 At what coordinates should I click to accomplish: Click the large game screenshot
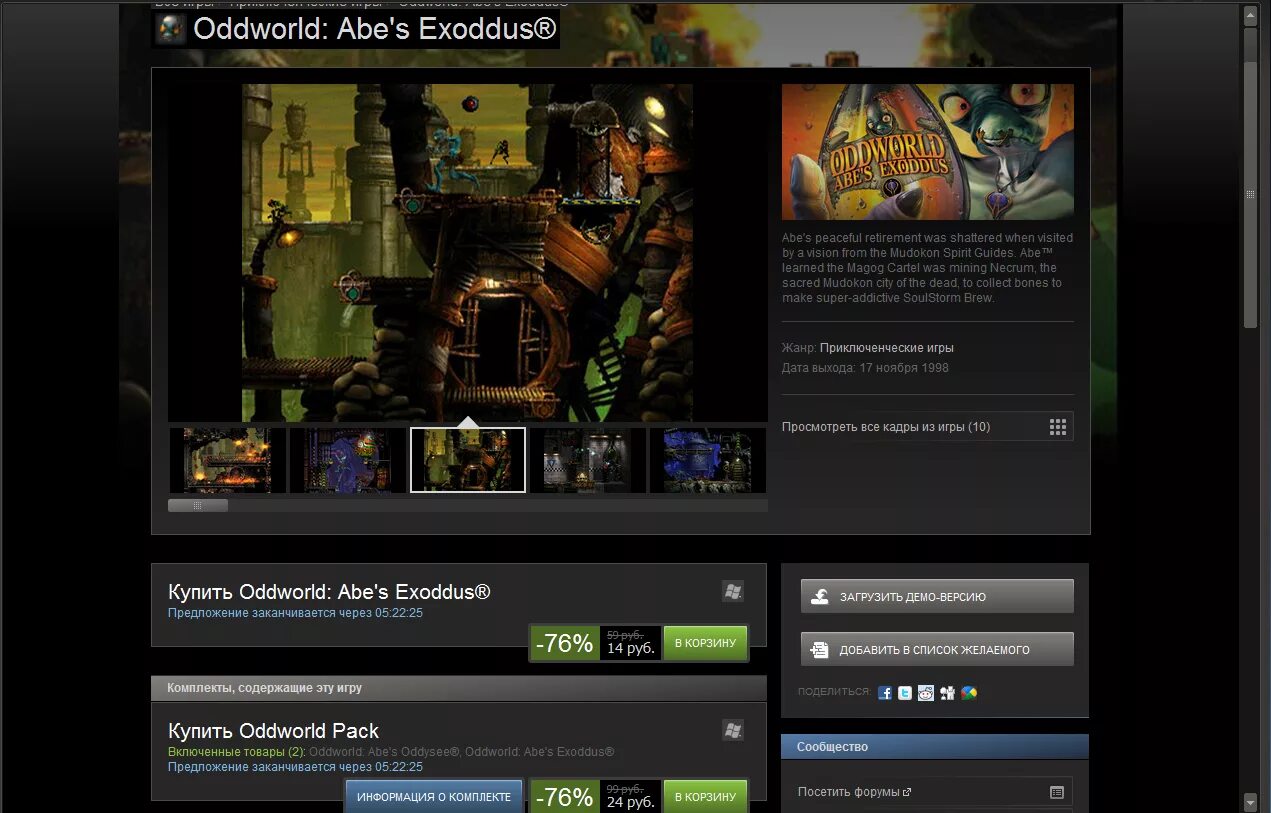click(x=467, y=252)
